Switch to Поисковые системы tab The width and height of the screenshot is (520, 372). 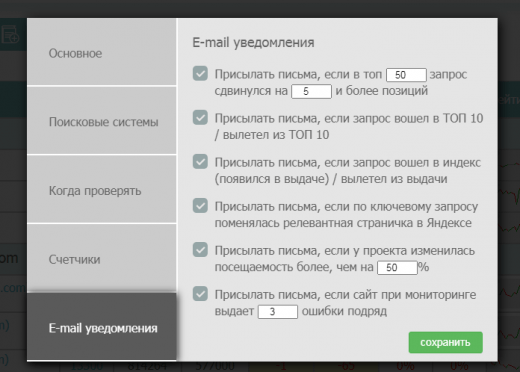[102, 121]
